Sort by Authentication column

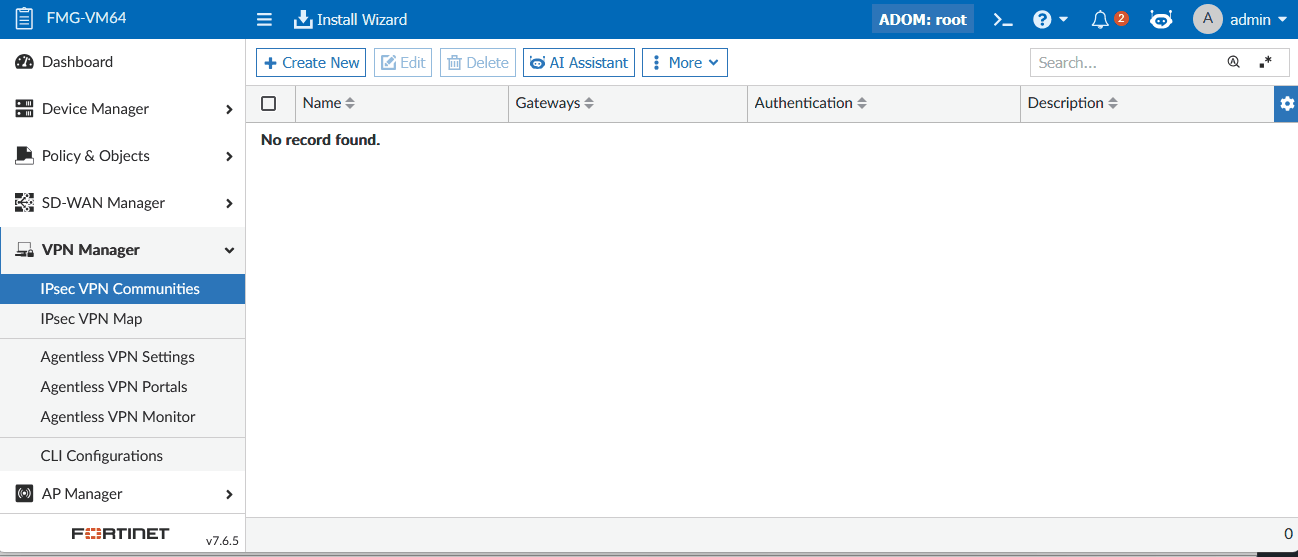pyautogui.click(x=811, y=103)
